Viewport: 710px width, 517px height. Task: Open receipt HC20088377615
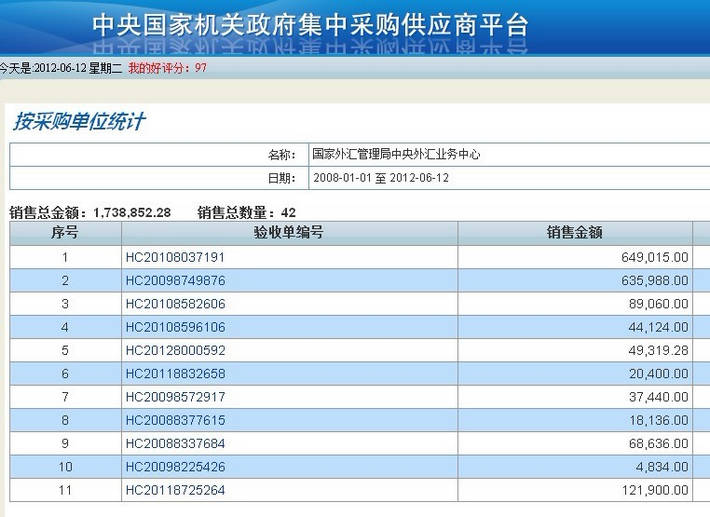coord(175,420)
